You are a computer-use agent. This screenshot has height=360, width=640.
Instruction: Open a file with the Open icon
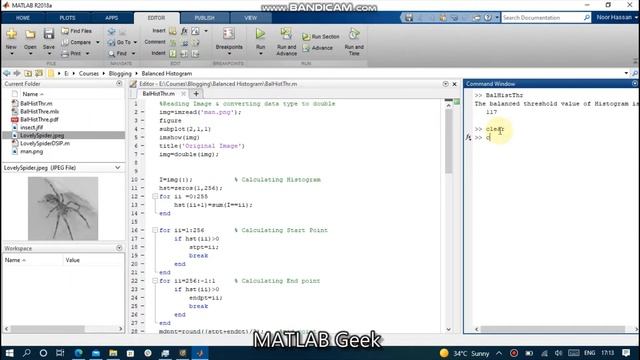(x=30, y=35)
